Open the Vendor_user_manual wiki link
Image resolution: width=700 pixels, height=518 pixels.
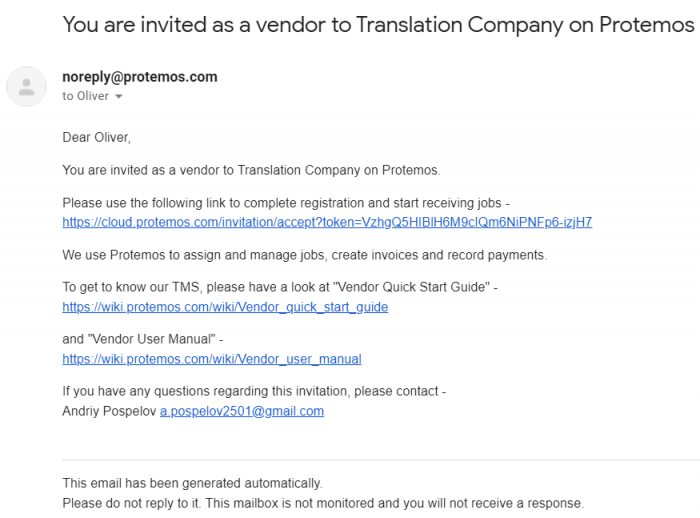[x=211, y=359]
